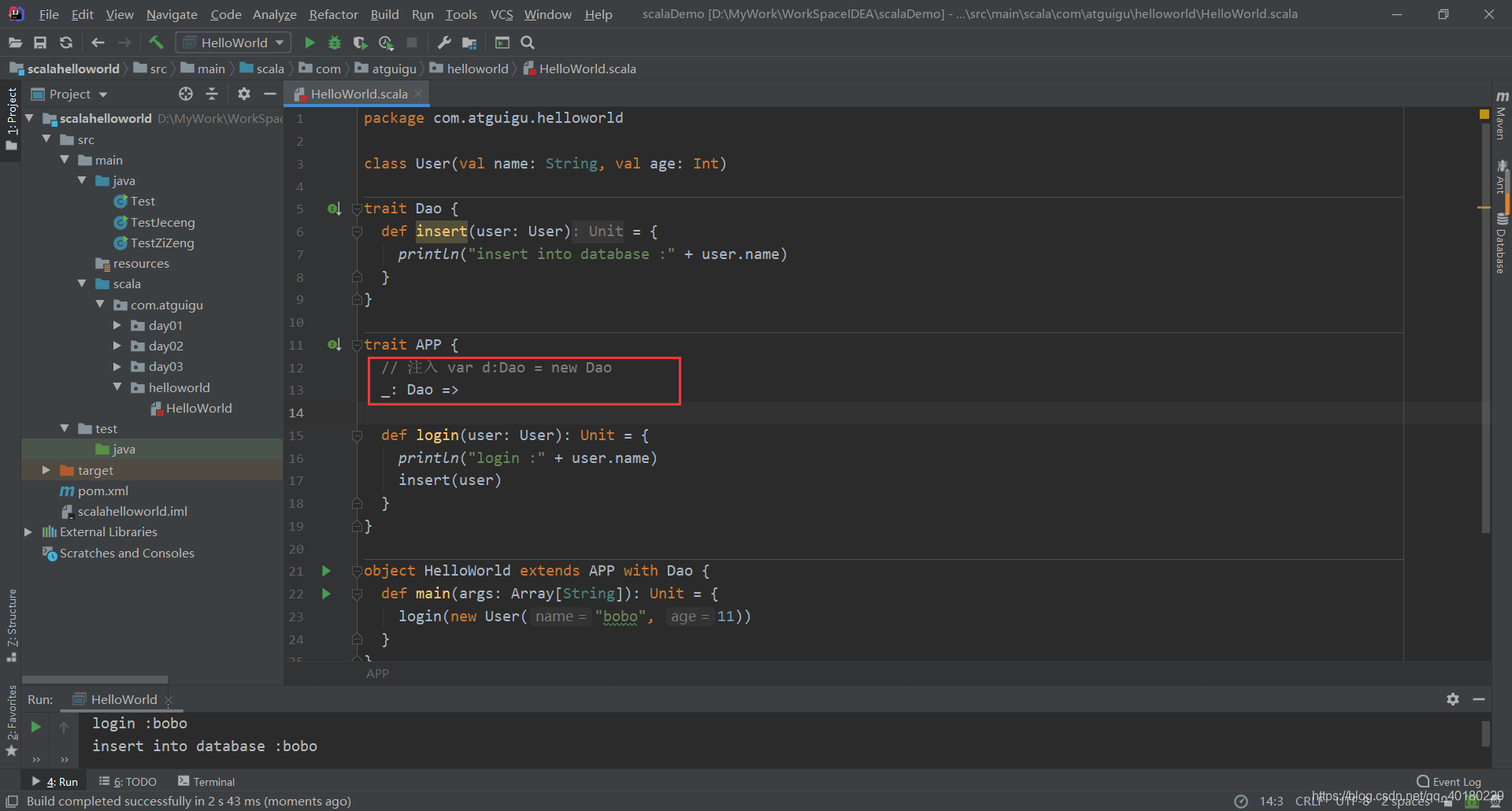Click the locate target icon in Project panel

click(186, 94)
